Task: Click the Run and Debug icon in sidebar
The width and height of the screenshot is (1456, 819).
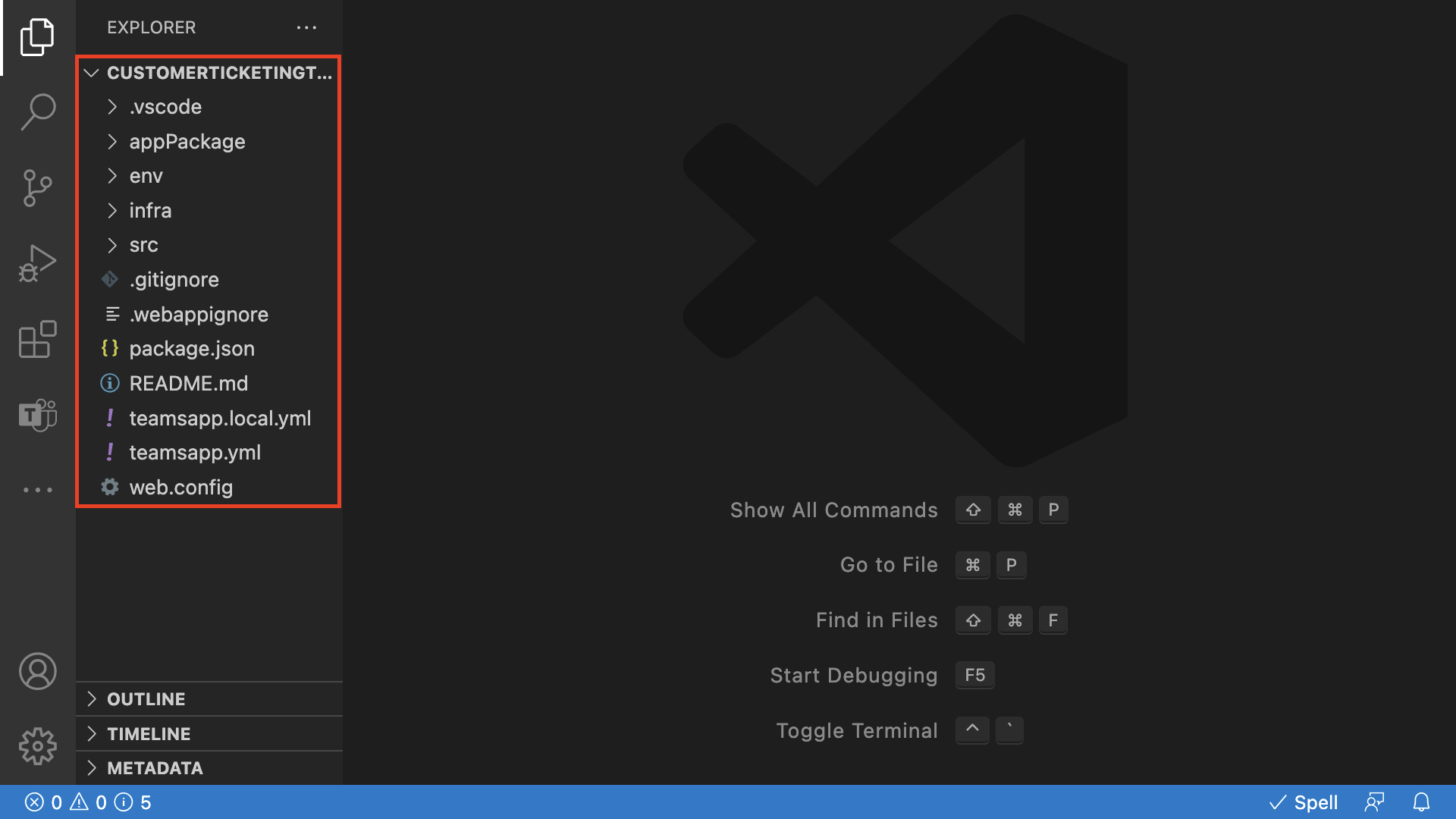Action: [x=37, y=263]
